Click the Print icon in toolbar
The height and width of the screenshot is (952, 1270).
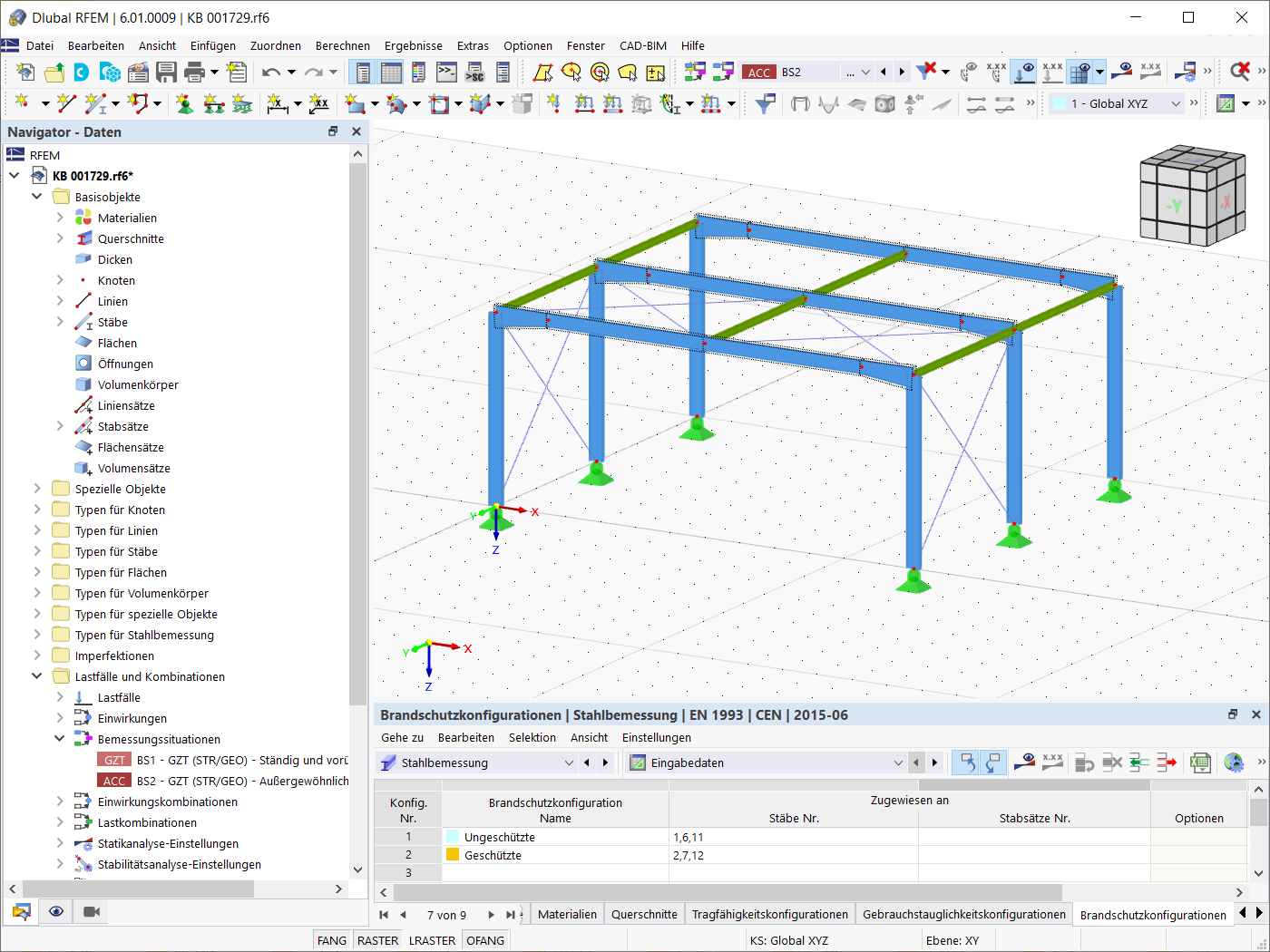(x=194, y=72)
